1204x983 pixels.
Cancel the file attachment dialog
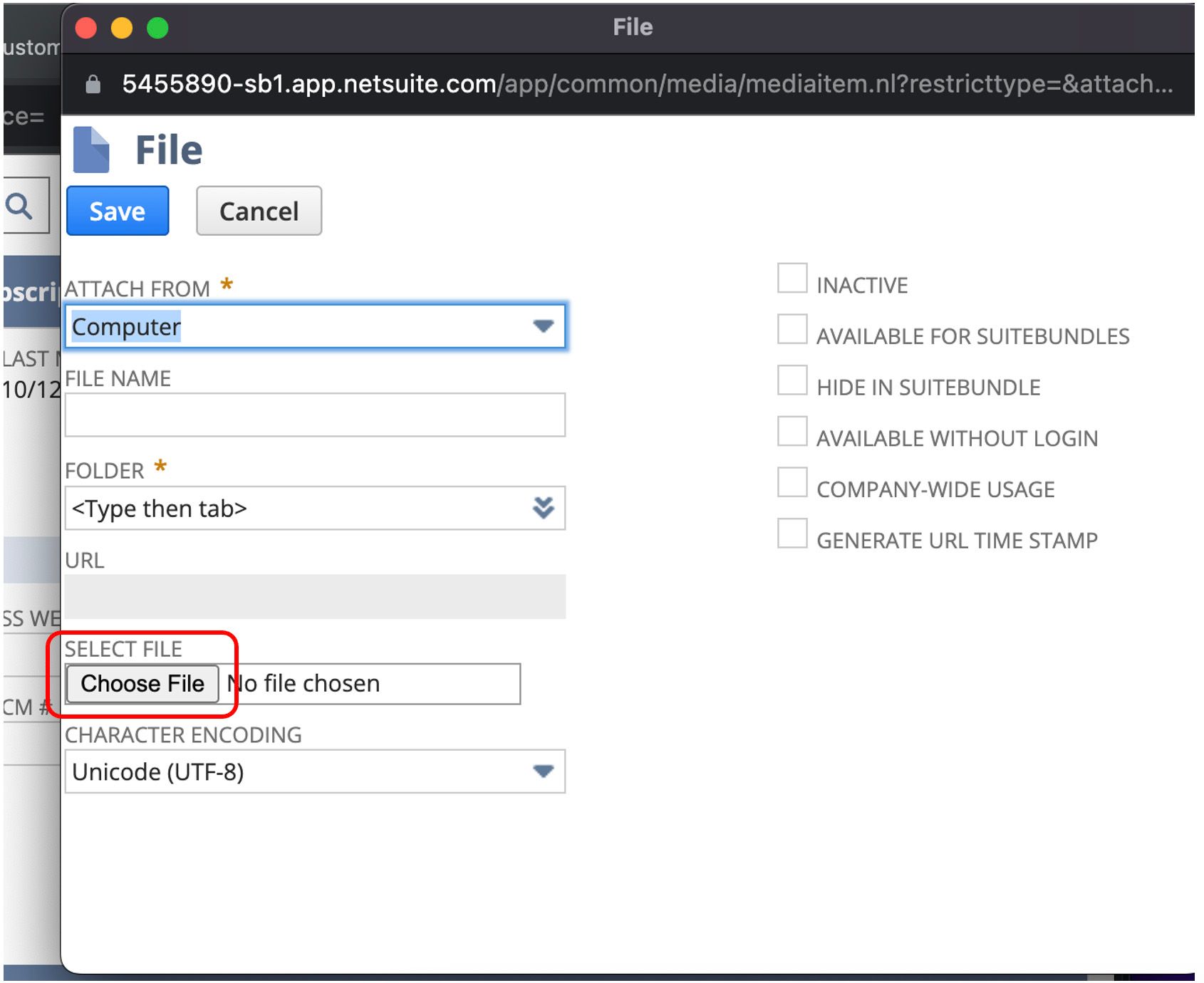tap(259, 210)
